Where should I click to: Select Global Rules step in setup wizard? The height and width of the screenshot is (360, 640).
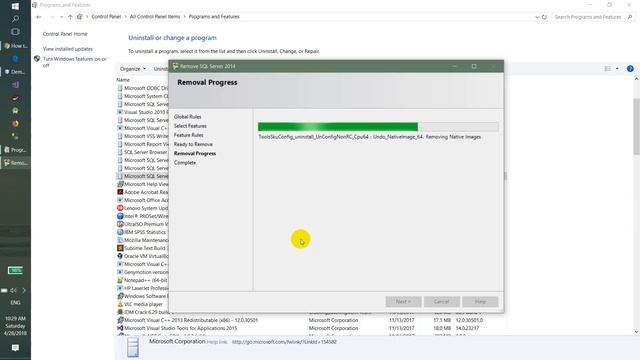point(187,117)
